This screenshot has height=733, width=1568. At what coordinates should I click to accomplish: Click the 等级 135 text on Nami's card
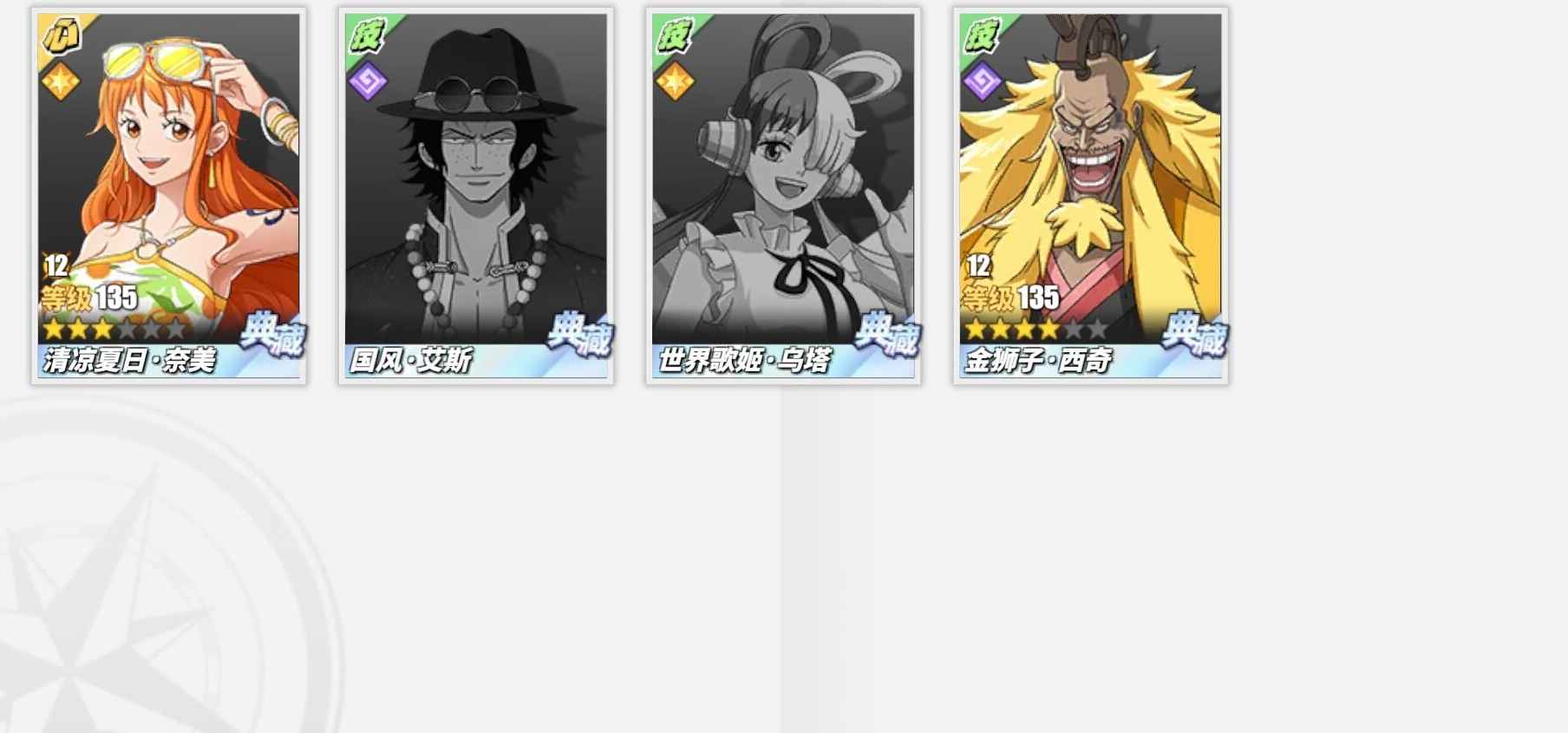pyautogui.click(x=89, y=298)
